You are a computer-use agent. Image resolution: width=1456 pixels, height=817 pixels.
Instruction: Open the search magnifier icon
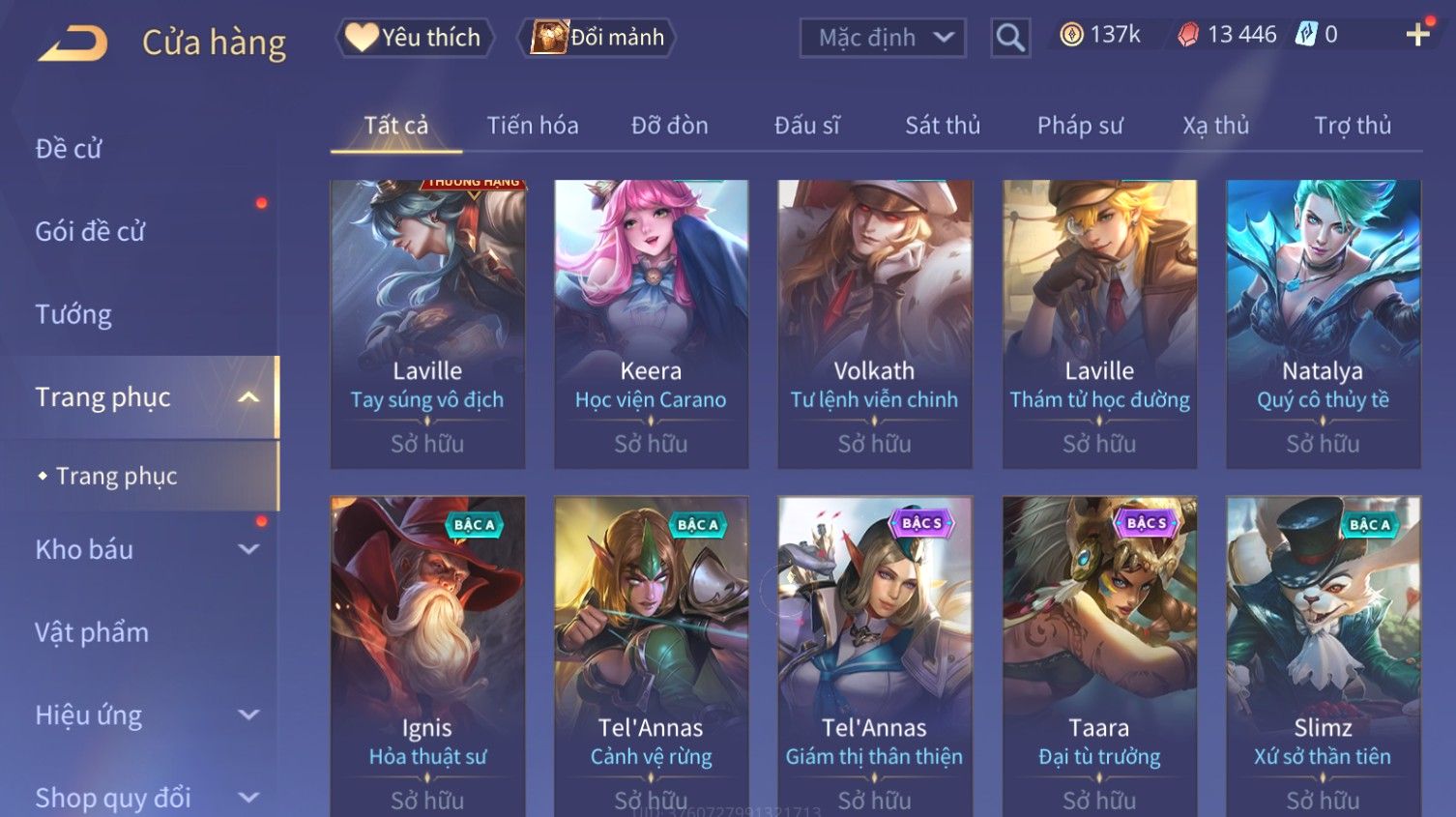(x=1010, y=38)
